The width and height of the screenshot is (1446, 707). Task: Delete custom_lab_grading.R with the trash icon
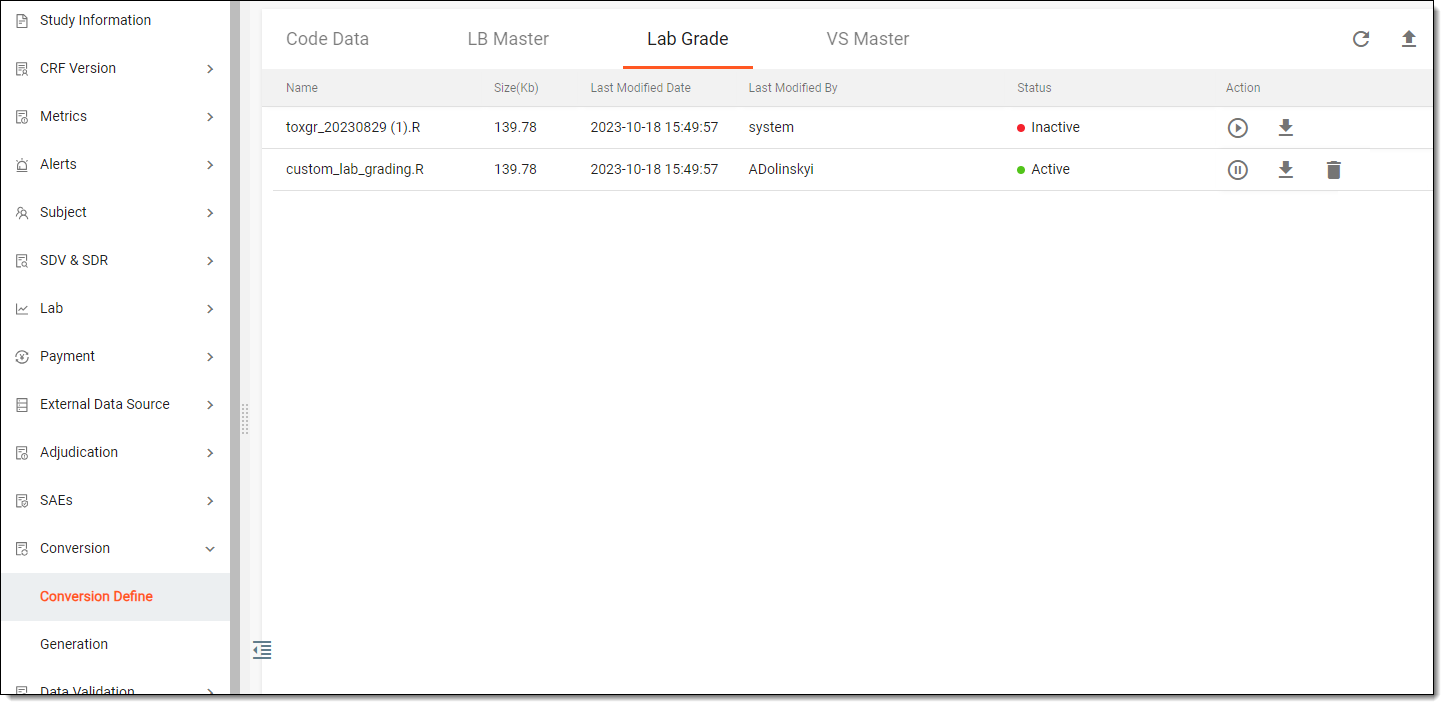[x=1333, y=170]
